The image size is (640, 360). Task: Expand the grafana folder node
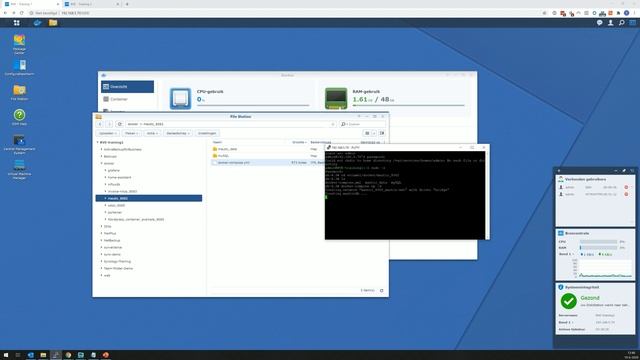tap(105, 170)
